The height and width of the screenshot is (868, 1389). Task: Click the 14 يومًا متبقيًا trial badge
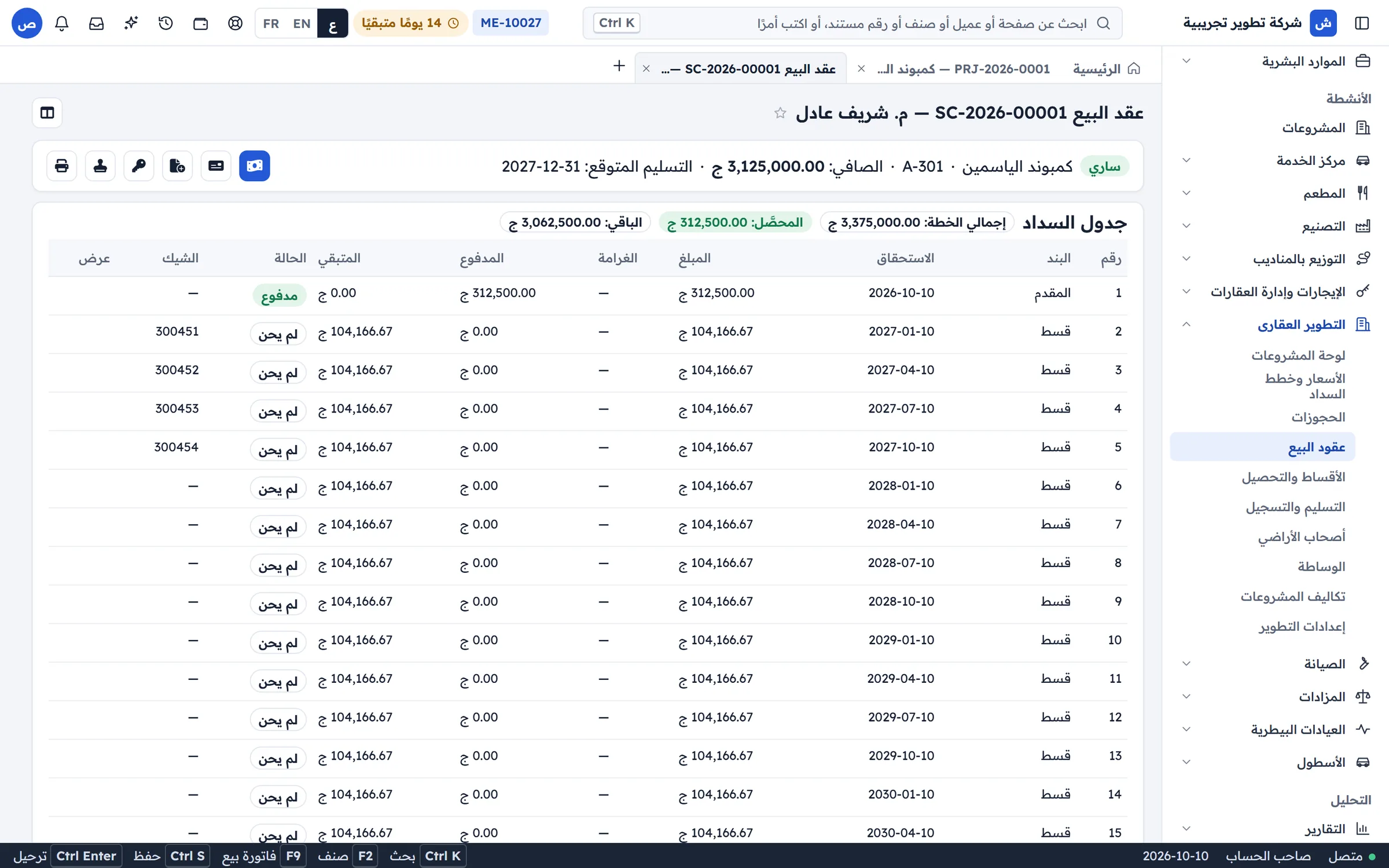(410, 23)
